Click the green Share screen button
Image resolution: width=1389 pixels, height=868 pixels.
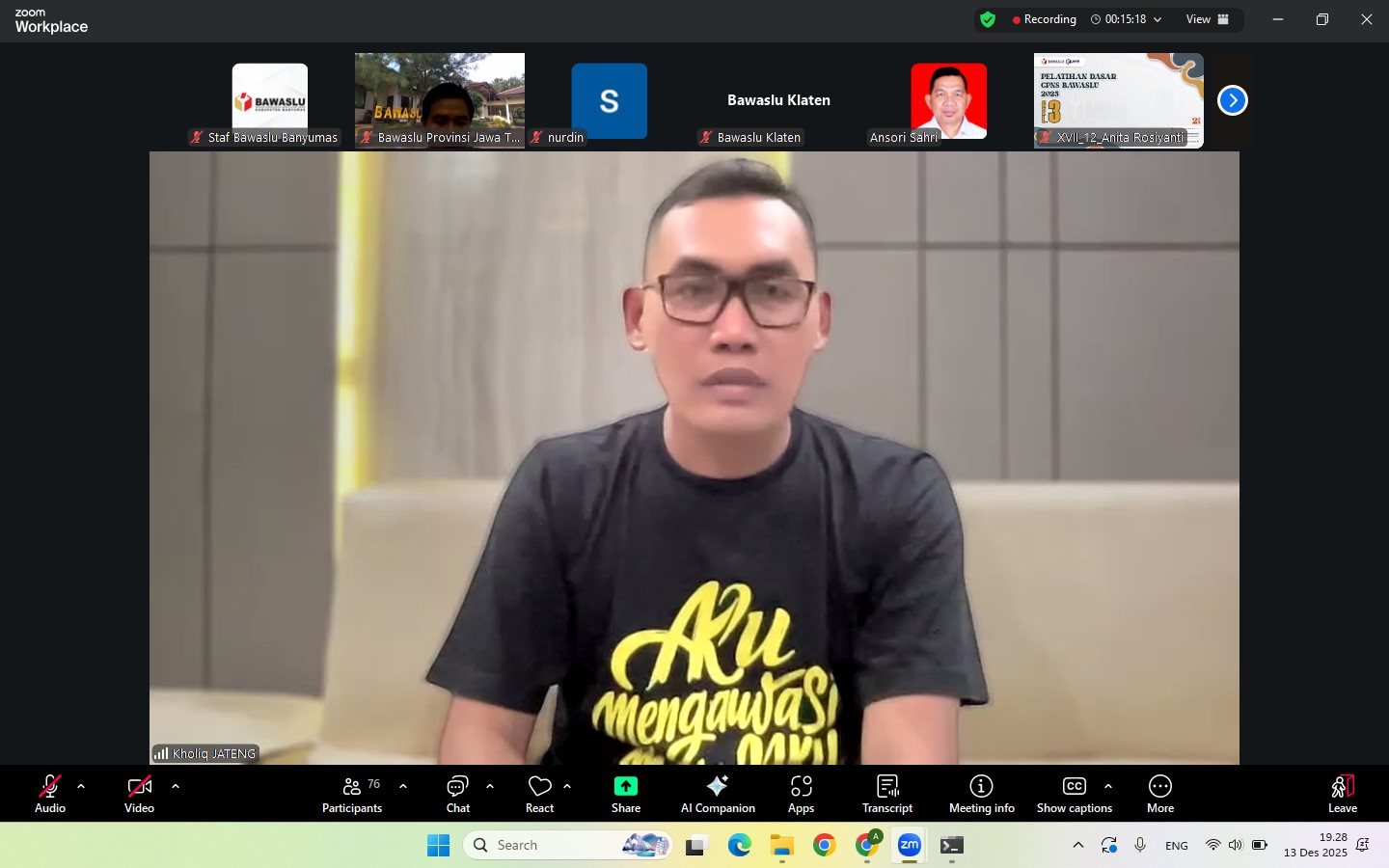[x=625, y=794]
